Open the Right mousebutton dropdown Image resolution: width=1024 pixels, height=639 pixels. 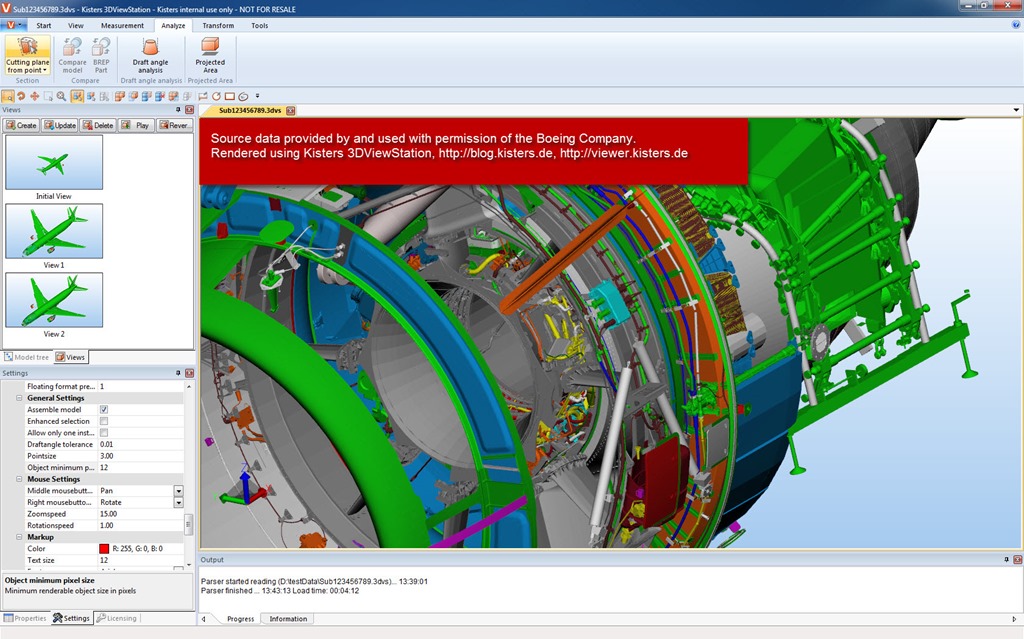coord(178,502)
